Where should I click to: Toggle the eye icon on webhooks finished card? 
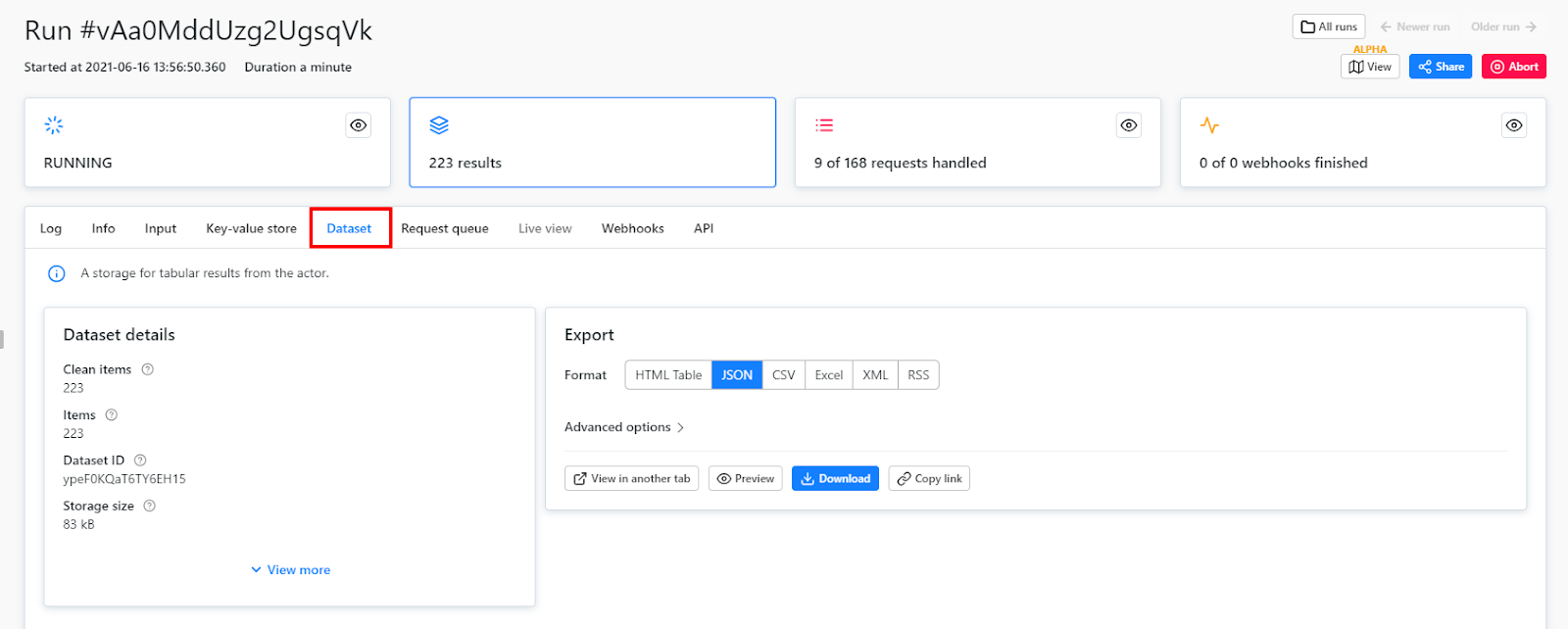pos(1514,125)
